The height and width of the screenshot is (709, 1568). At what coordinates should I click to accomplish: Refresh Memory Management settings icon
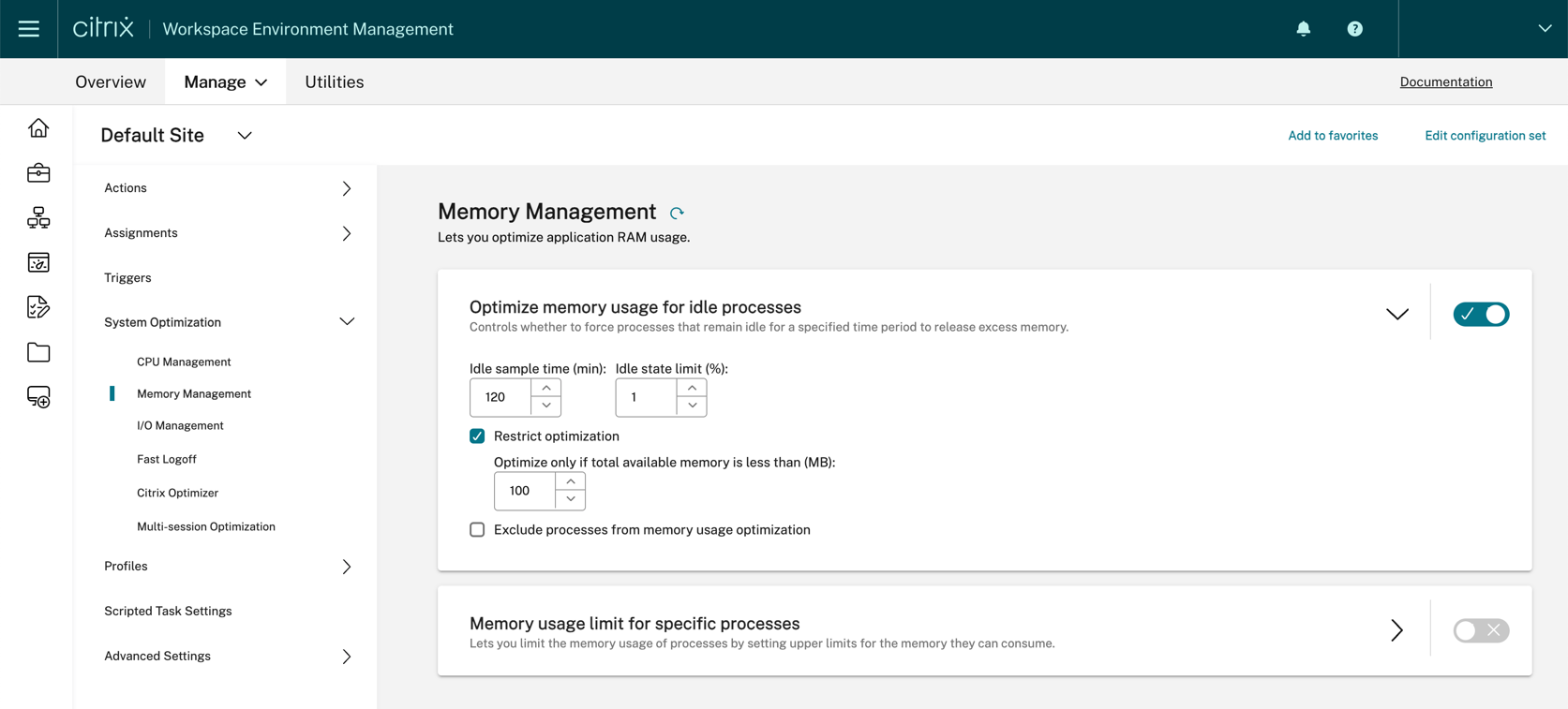pyautogui.click(x=677, y=214)
